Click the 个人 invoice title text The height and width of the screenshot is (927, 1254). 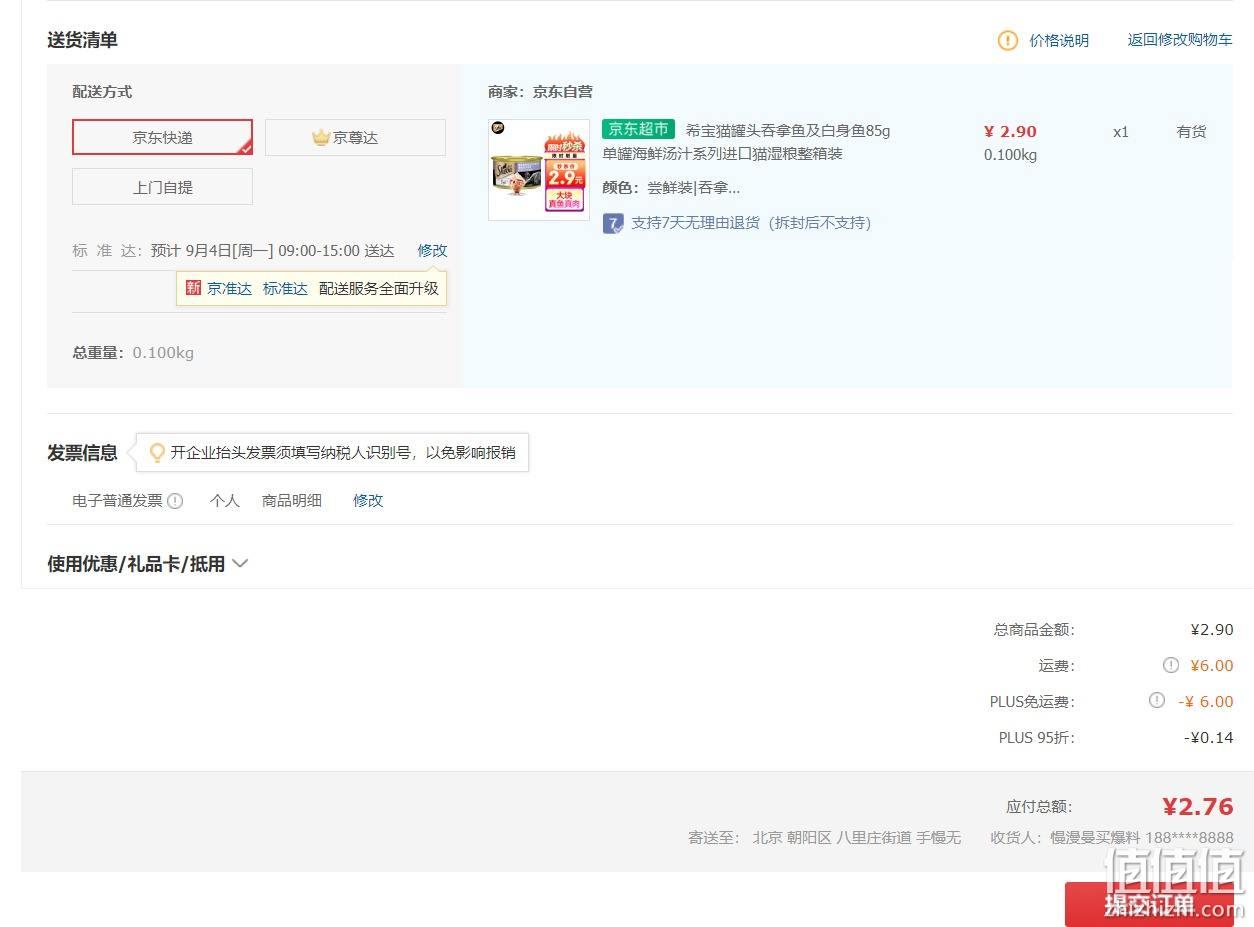[x=225, y=501]
